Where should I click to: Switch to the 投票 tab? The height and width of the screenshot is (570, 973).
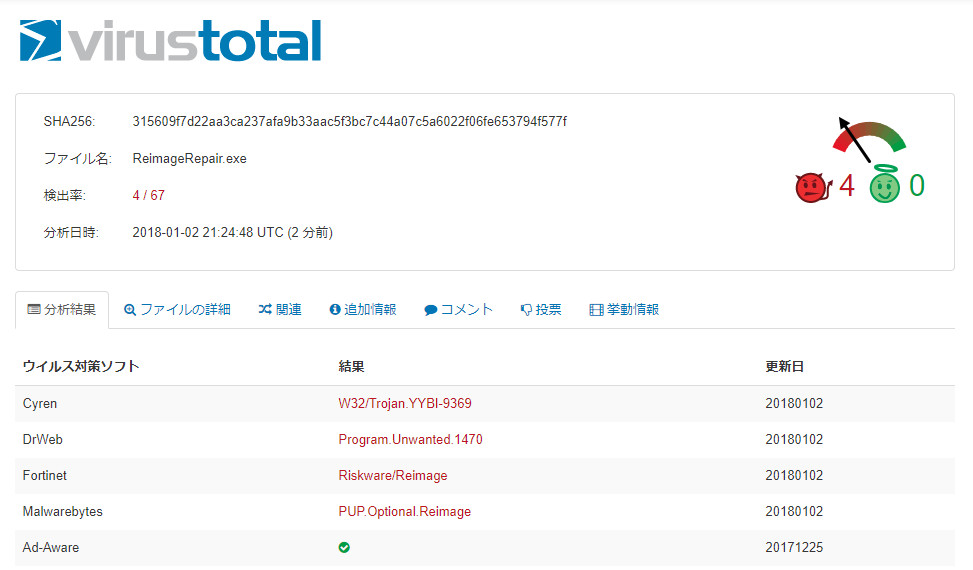pyautogui.click(x=541, y=310)
